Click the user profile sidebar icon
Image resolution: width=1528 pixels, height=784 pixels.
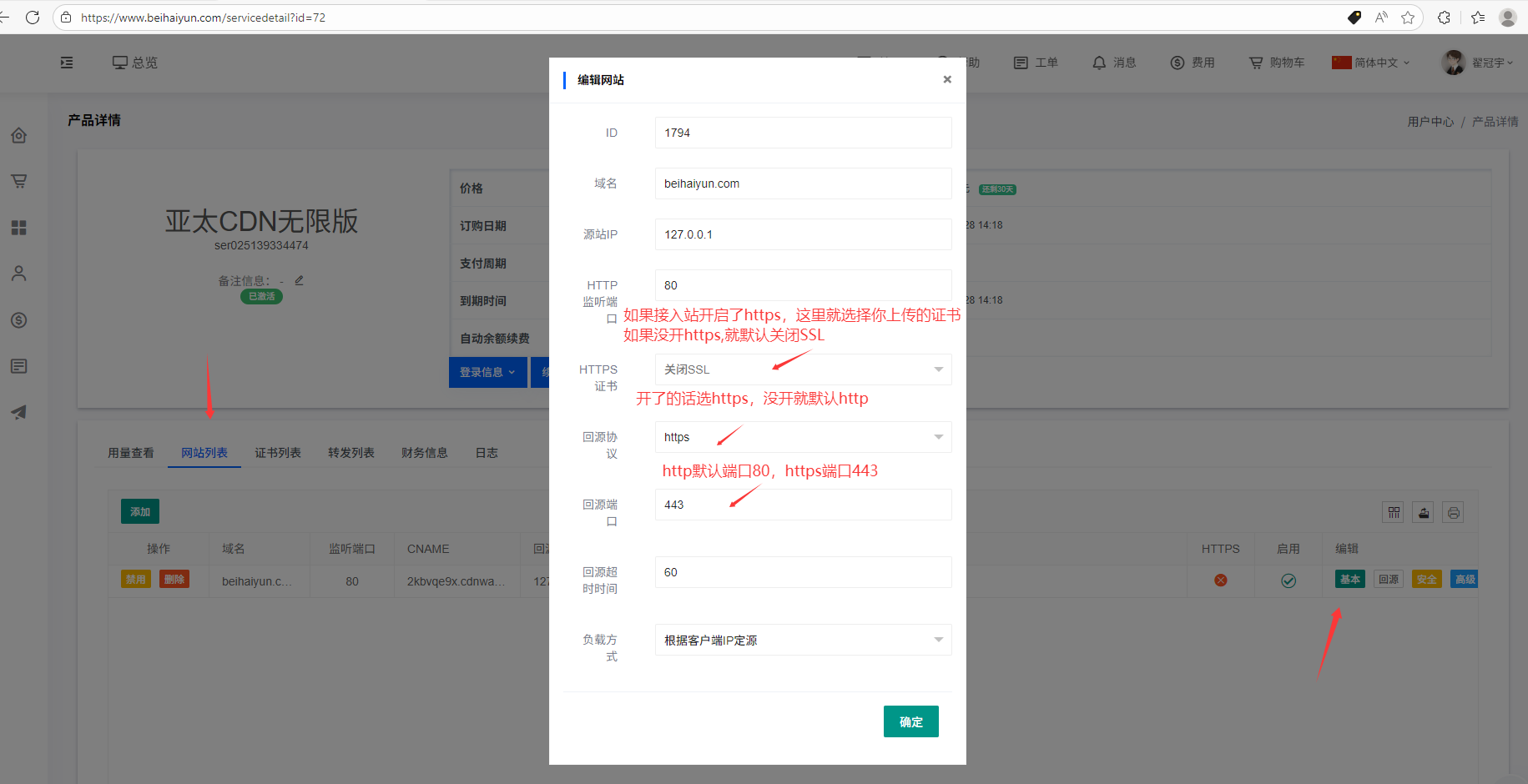pos(19,274)
